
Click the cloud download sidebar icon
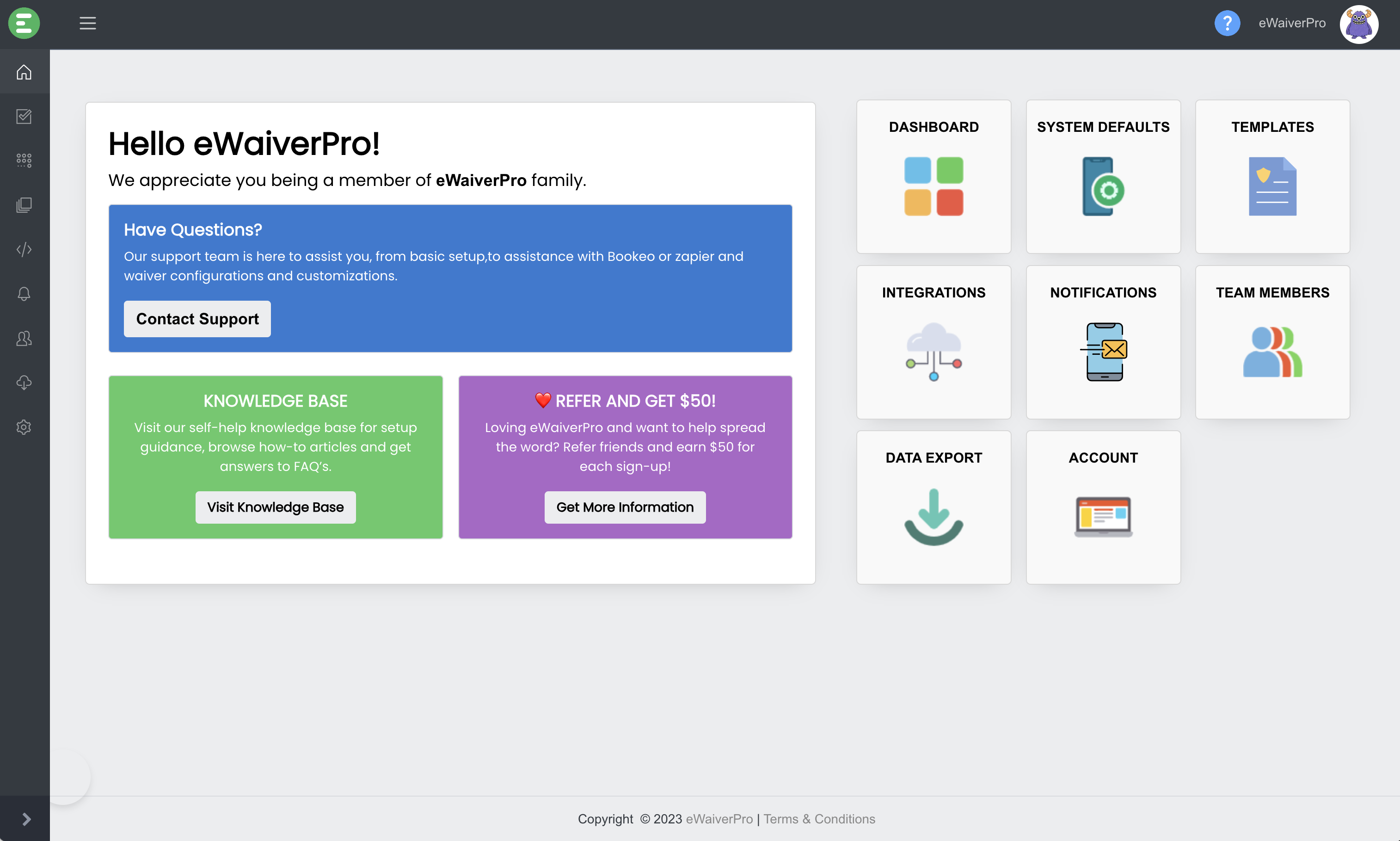pos(24,383)
